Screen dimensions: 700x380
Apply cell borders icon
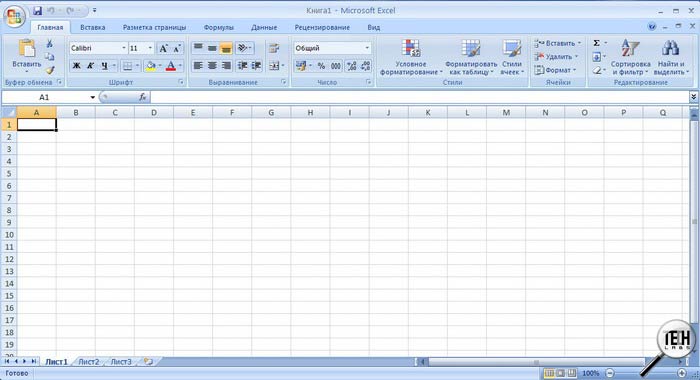point(128,66)
